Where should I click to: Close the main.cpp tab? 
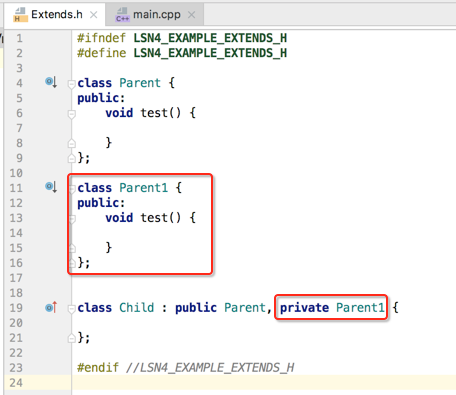click(191, 15)
